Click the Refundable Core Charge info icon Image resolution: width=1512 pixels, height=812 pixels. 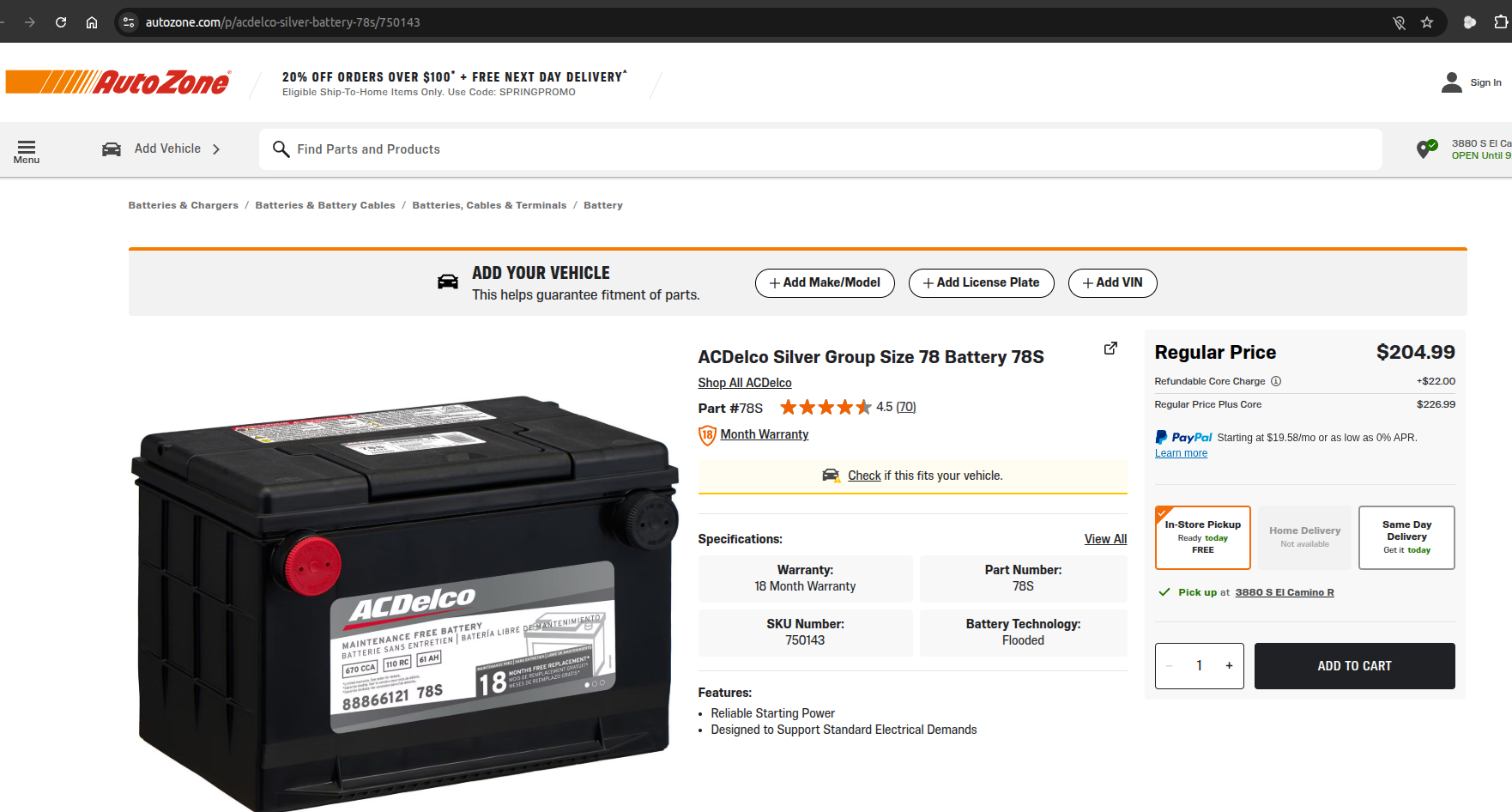pos(1276,381)
